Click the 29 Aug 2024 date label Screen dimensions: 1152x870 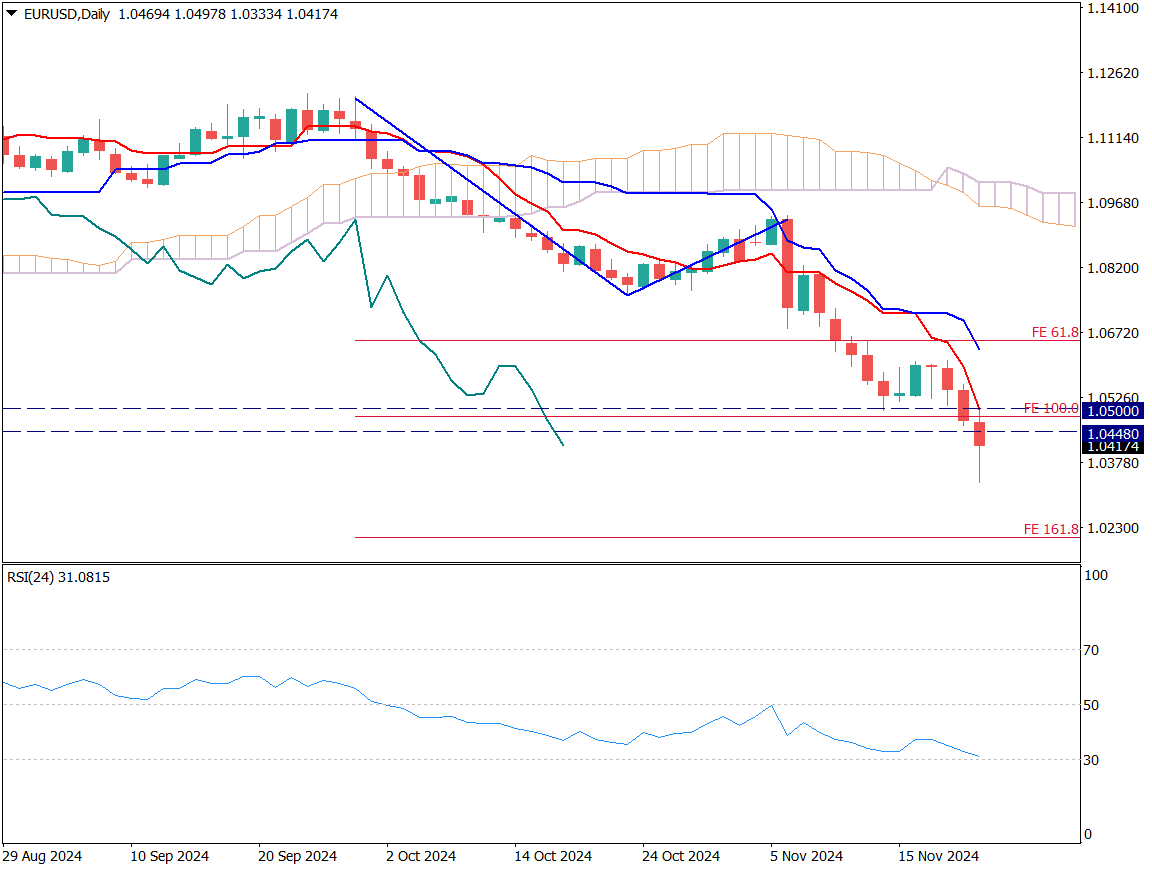tap(42, 856)
